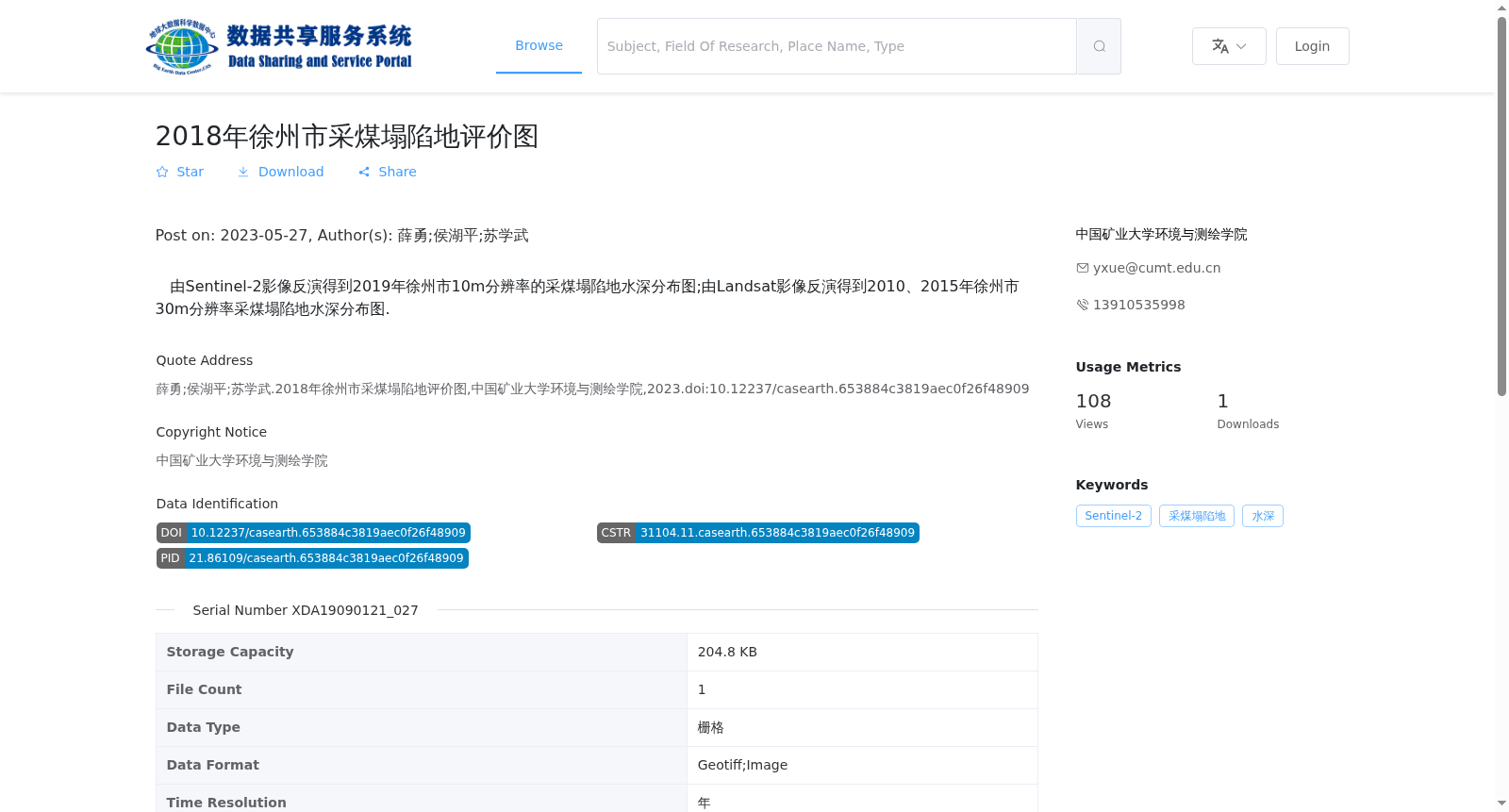Viewport: 1509px width, 812px height.
Task: Click the organization name 中国矿业大学环境与测绘学院 in sidebar
Action: (x=1161, y=234)
